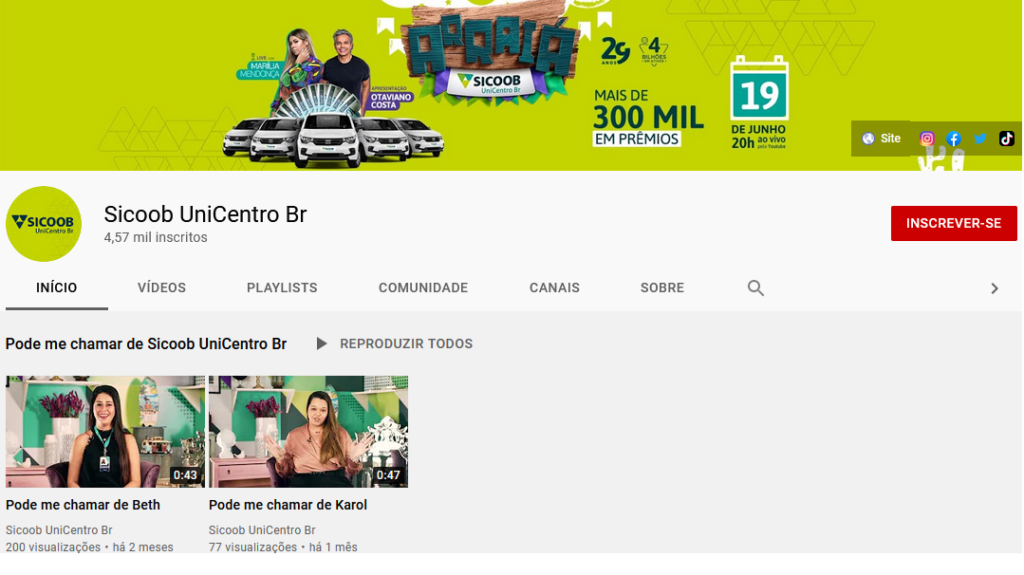Open the Beth video thumbnail
The width and height of the screenshot is (1024, 575).
point(105,431)
